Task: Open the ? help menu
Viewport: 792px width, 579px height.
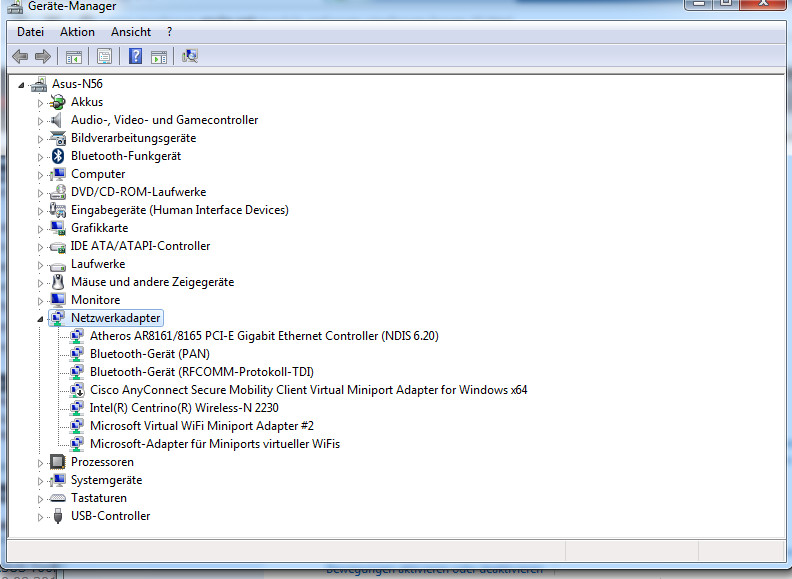Action: [169, 32]
